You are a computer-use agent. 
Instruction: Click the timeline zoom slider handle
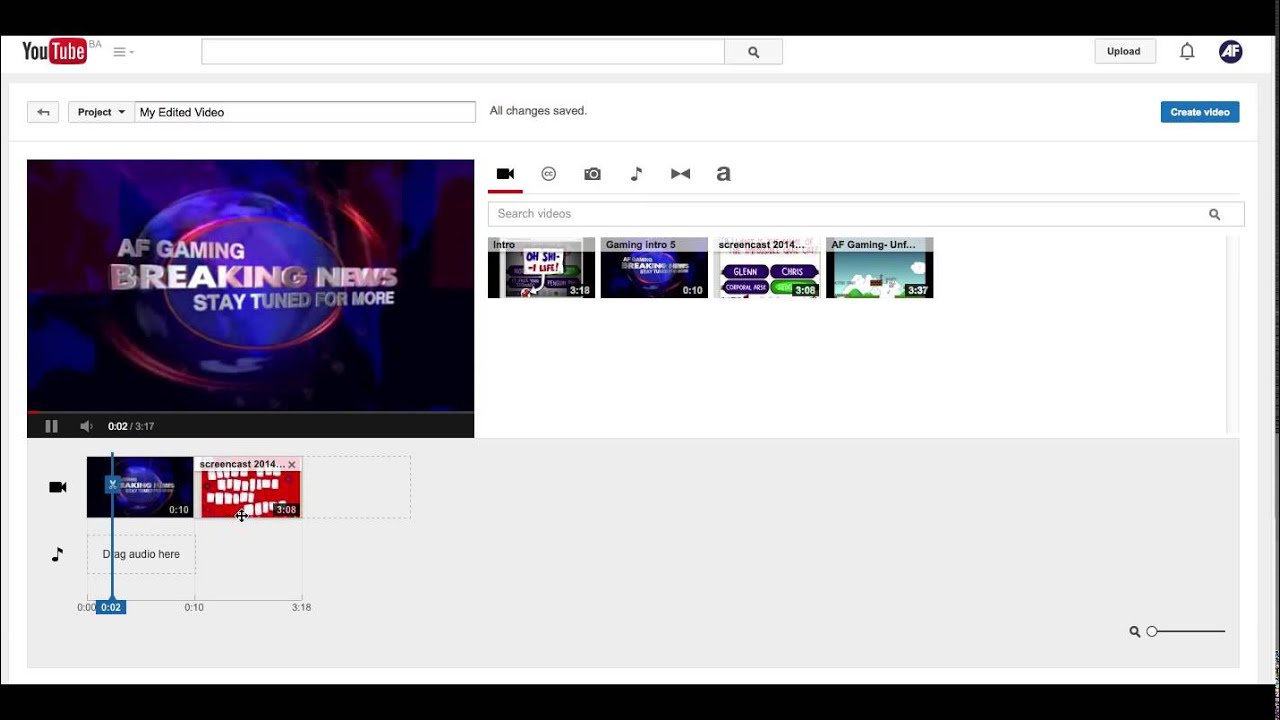pyautogui.click(x=1152, y=631)
